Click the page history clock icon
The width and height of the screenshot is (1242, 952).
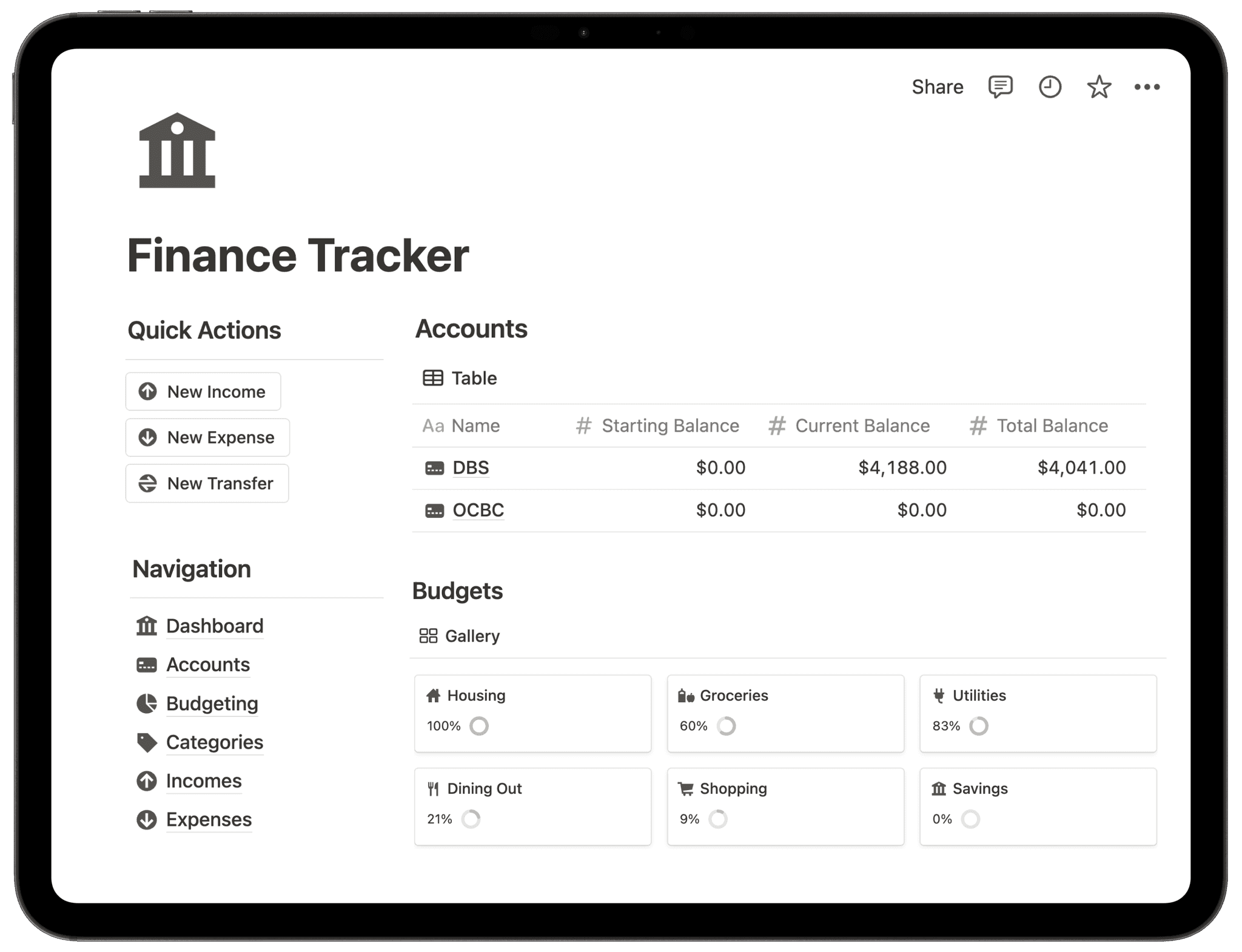point(1050,87)
